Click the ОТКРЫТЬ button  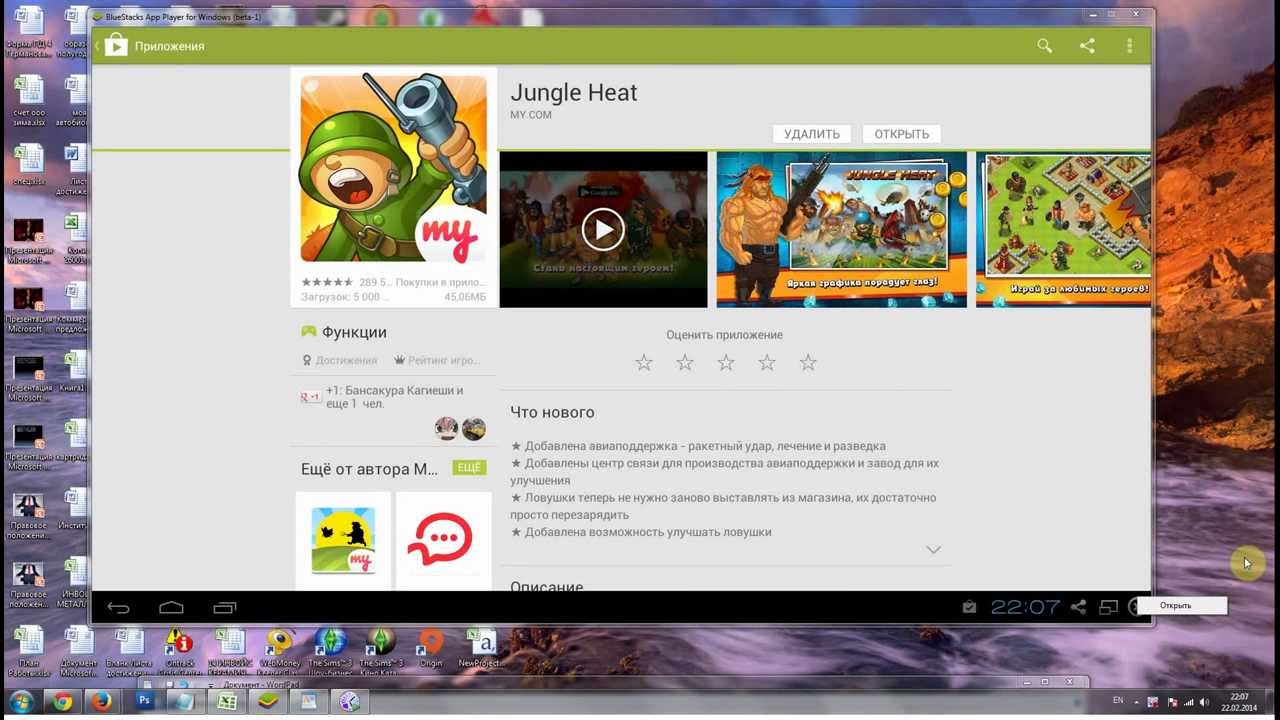click(902, 134)
